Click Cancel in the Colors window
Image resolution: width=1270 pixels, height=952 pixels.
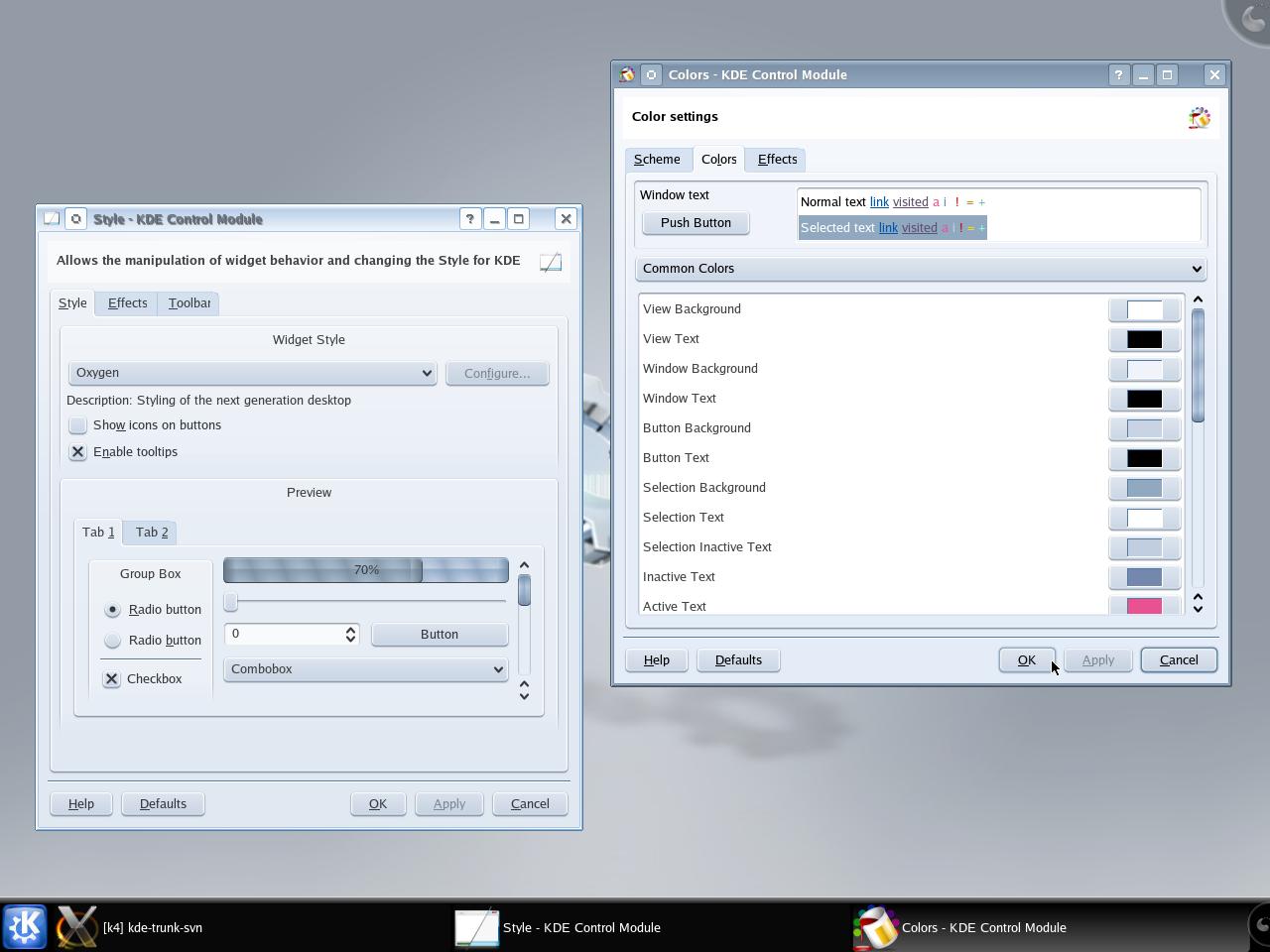(x=1179, y=659)
